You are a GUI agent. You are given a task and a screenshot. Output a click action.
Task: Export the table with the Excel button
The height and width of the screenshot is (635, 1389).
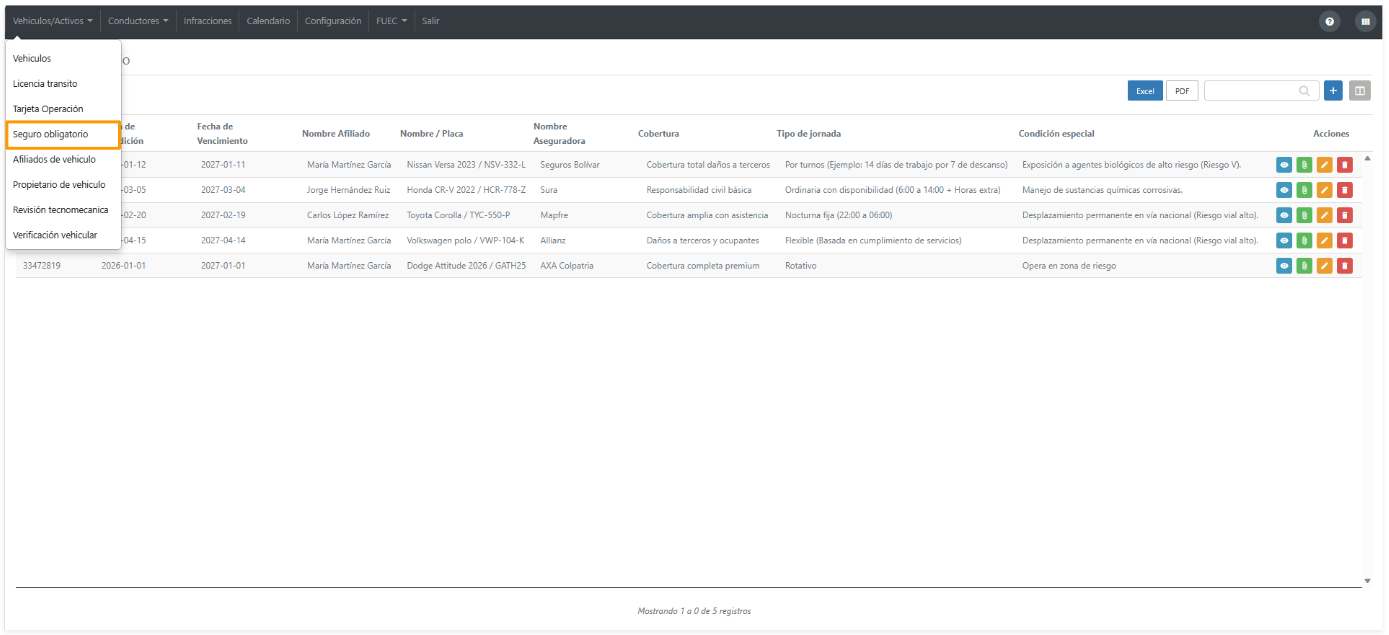click(1145, 91)
